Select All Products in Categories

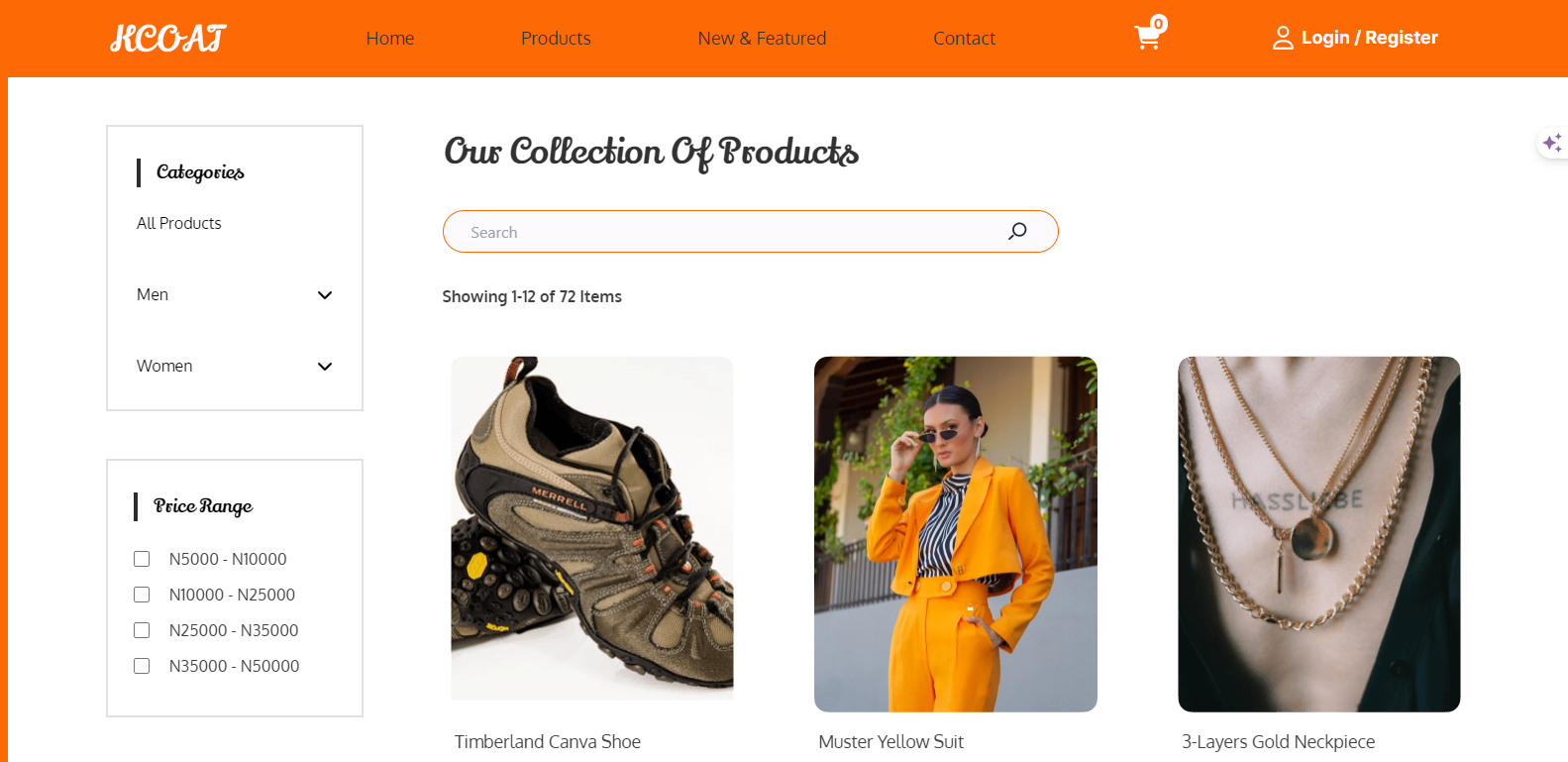178,223
